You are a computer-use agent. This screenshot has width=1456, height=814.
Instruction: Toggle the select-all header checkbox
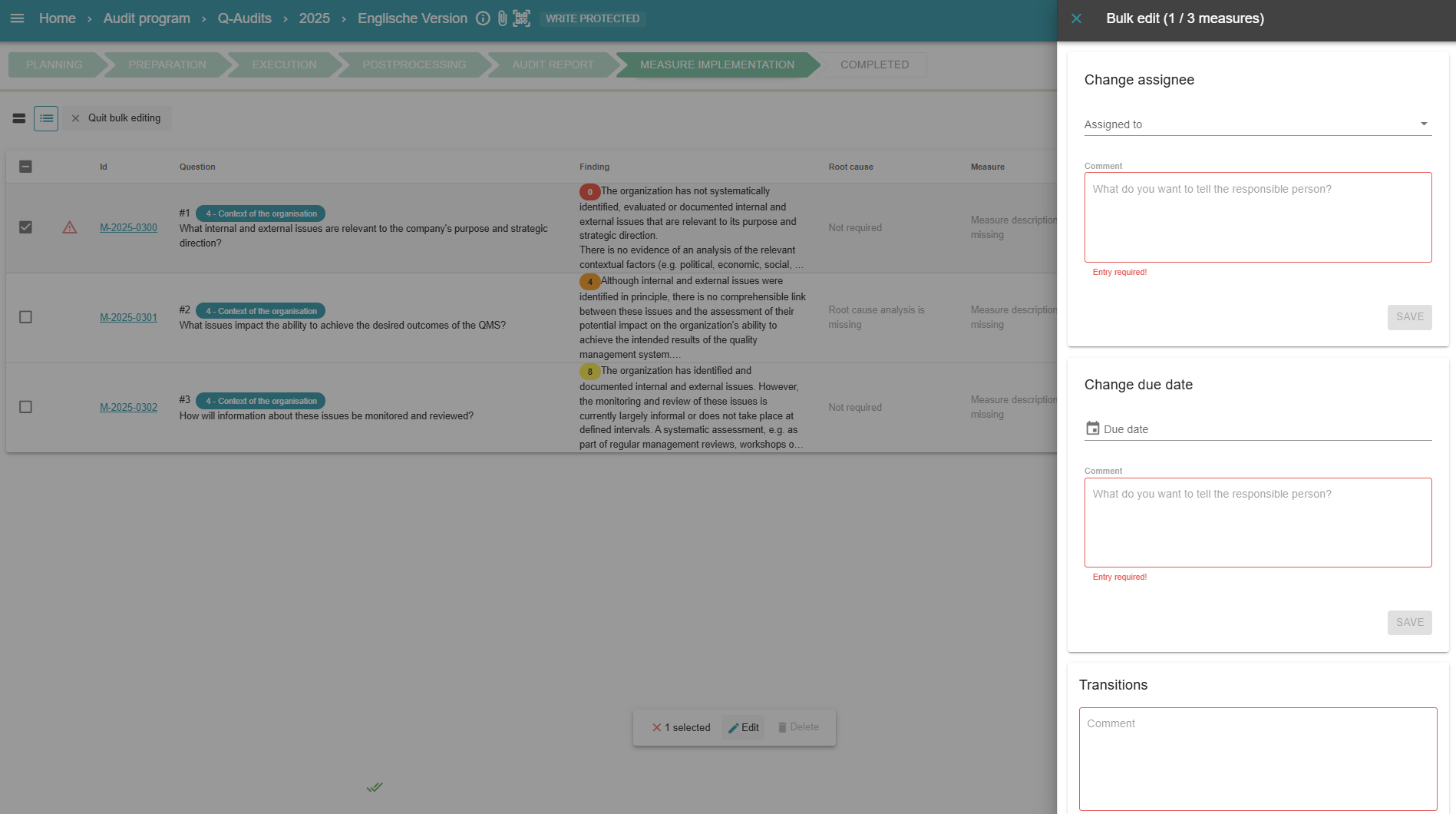[x=25, y=167]
